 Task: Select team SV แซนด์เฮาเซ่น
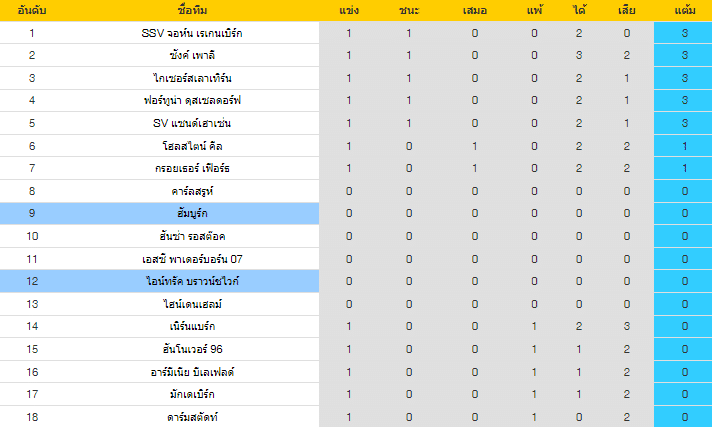point(192,123)
